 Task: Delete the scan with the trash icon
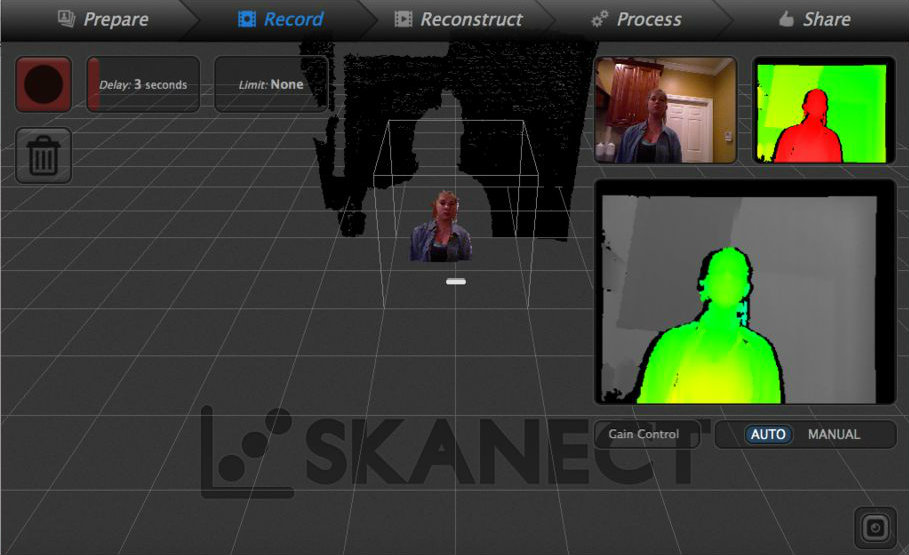(43, 155)
